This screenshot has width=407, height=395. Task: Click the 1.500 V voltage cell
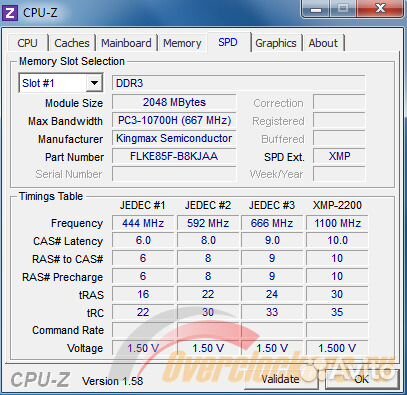(337, 348)
